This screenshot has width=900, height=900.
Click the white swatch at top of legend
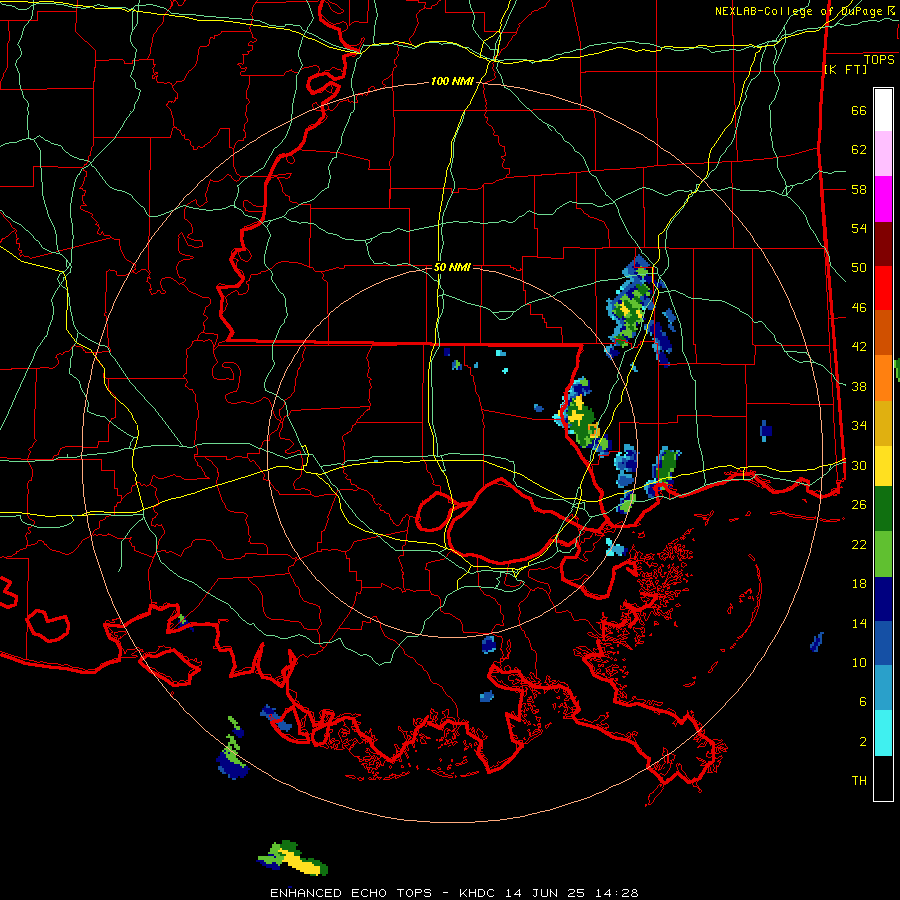[883, 110]
